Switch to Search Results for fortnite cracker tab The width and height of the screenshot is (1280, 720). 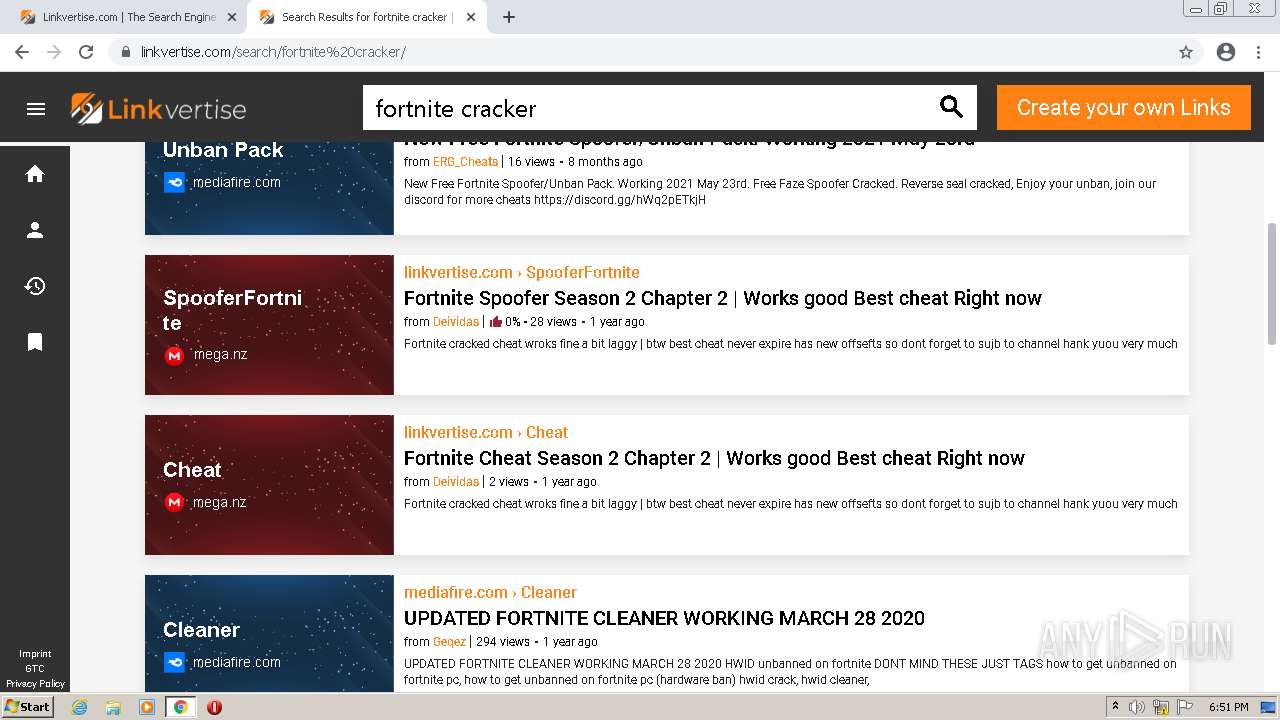click(x=365, y=17)
